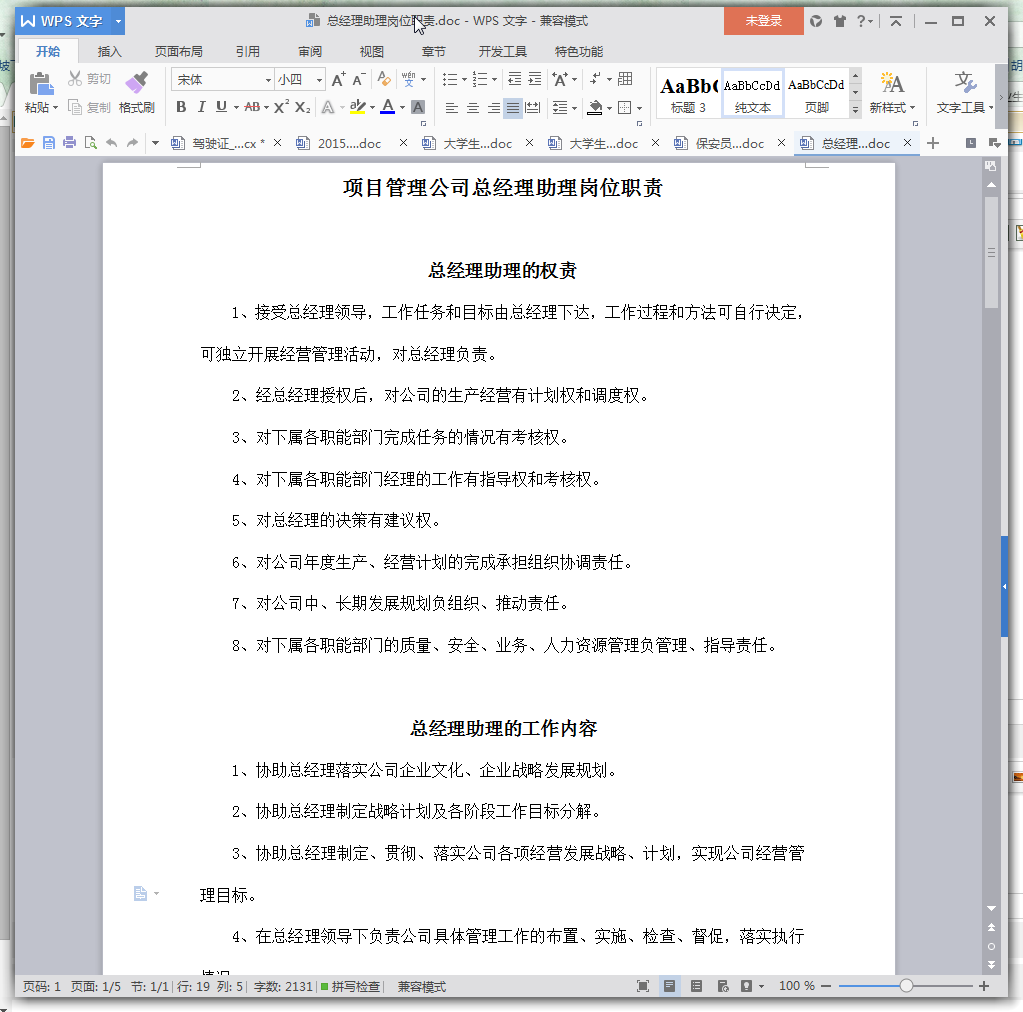This screenshot has height=1012, width=1023.
Task: Toggle eye protection mode bulb icon
Action: [x=746, y=986]
